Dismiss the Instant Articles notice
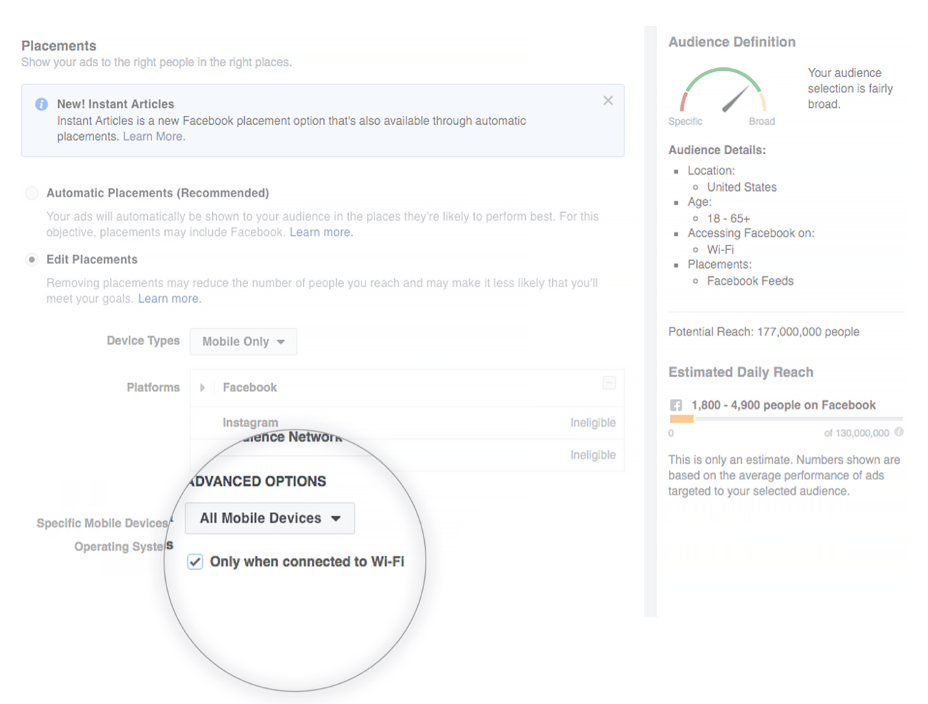The image size is (928, 704). point(608,101)
